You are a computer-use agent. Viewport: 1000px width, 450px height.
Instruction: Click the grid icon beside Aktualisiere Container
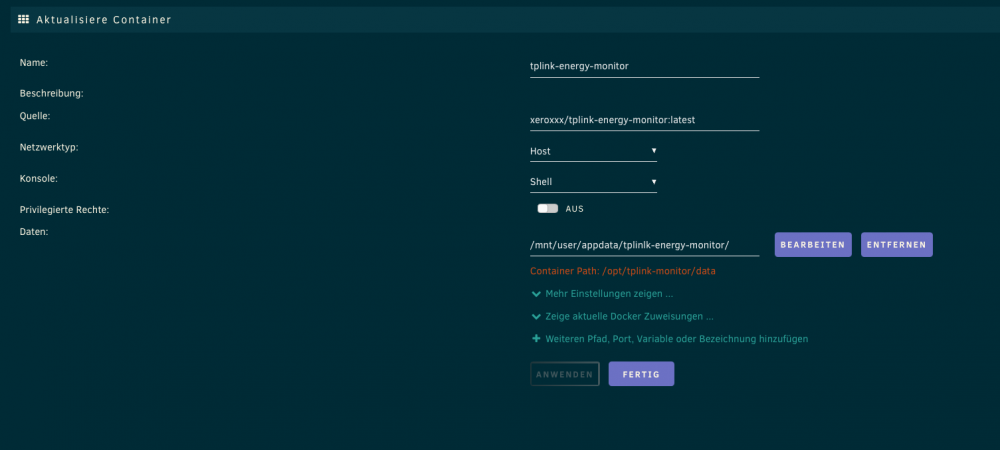click(24, 20)
